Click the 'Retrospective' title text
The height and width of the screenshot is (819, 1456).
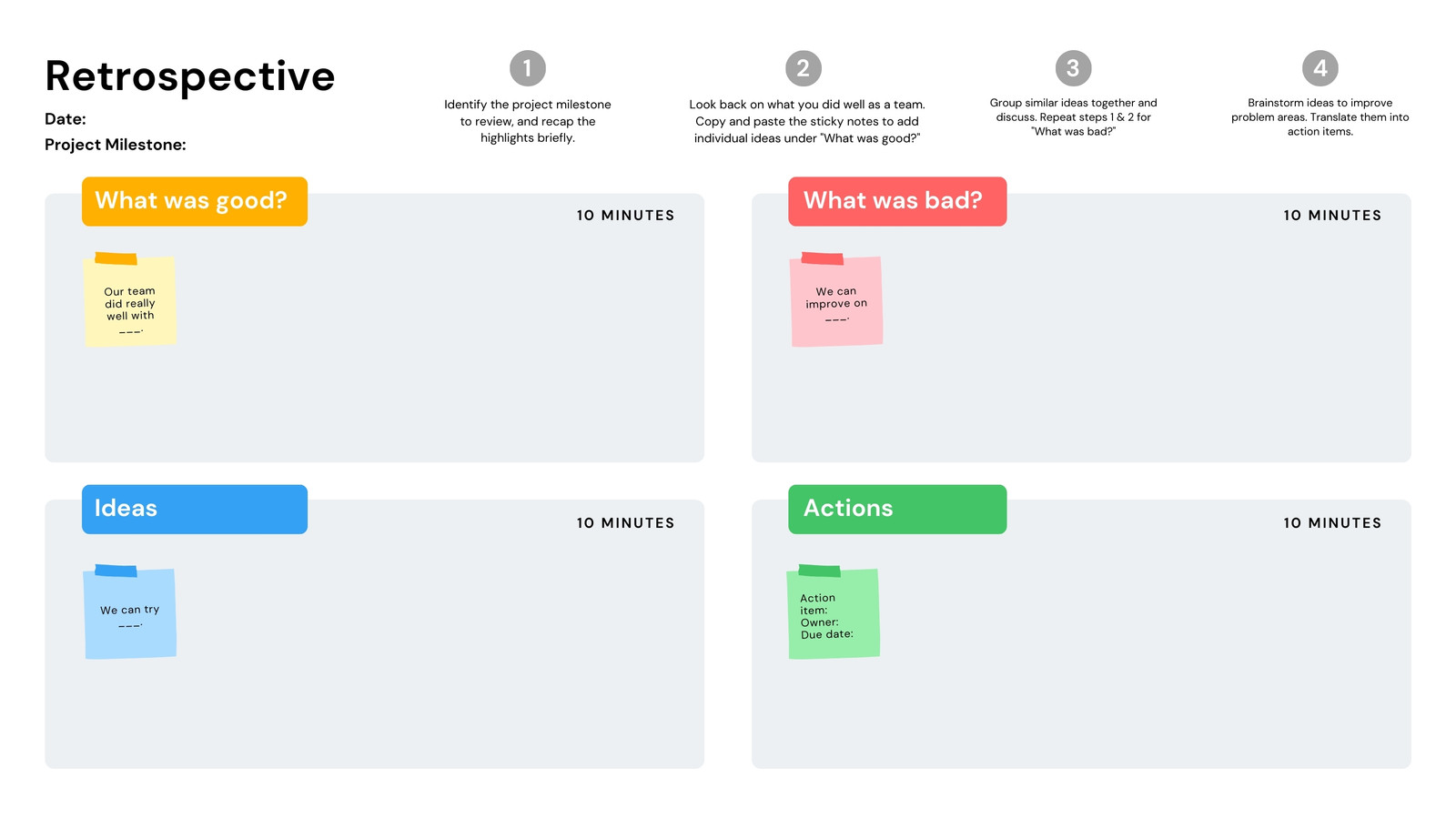pyautogui.click(x=190, y=76)
